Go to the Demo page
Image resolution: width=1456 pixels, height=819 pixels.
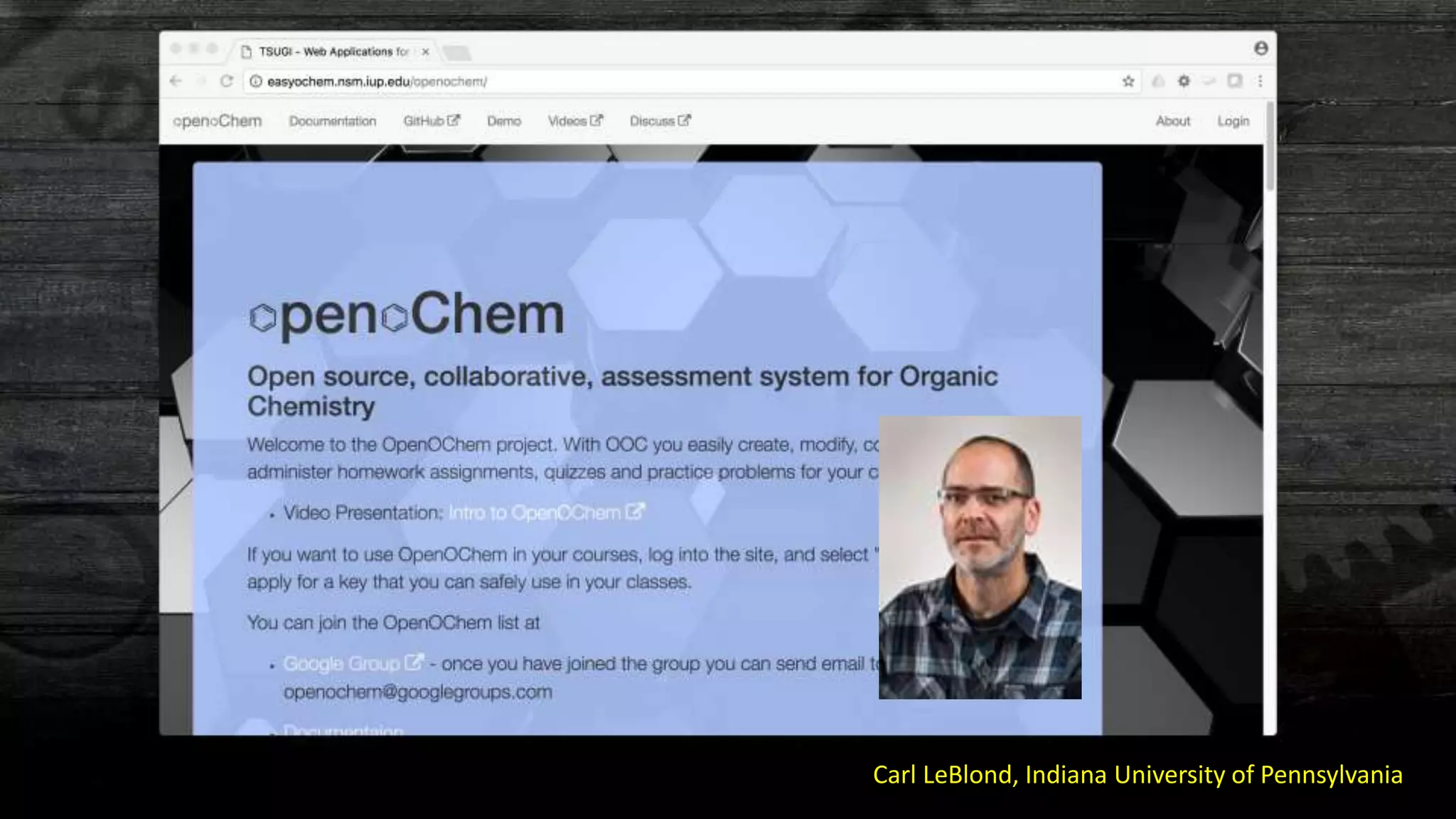[503, 122]
